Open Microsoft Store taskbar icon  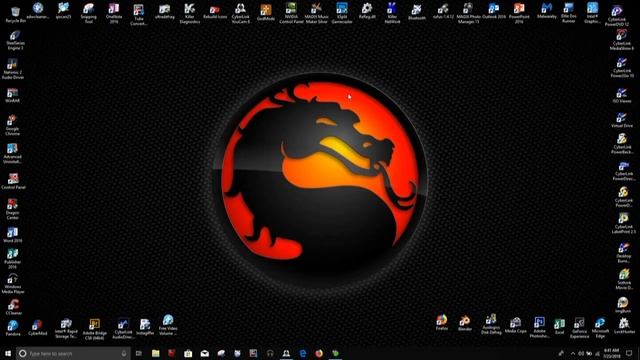[188, 353]
